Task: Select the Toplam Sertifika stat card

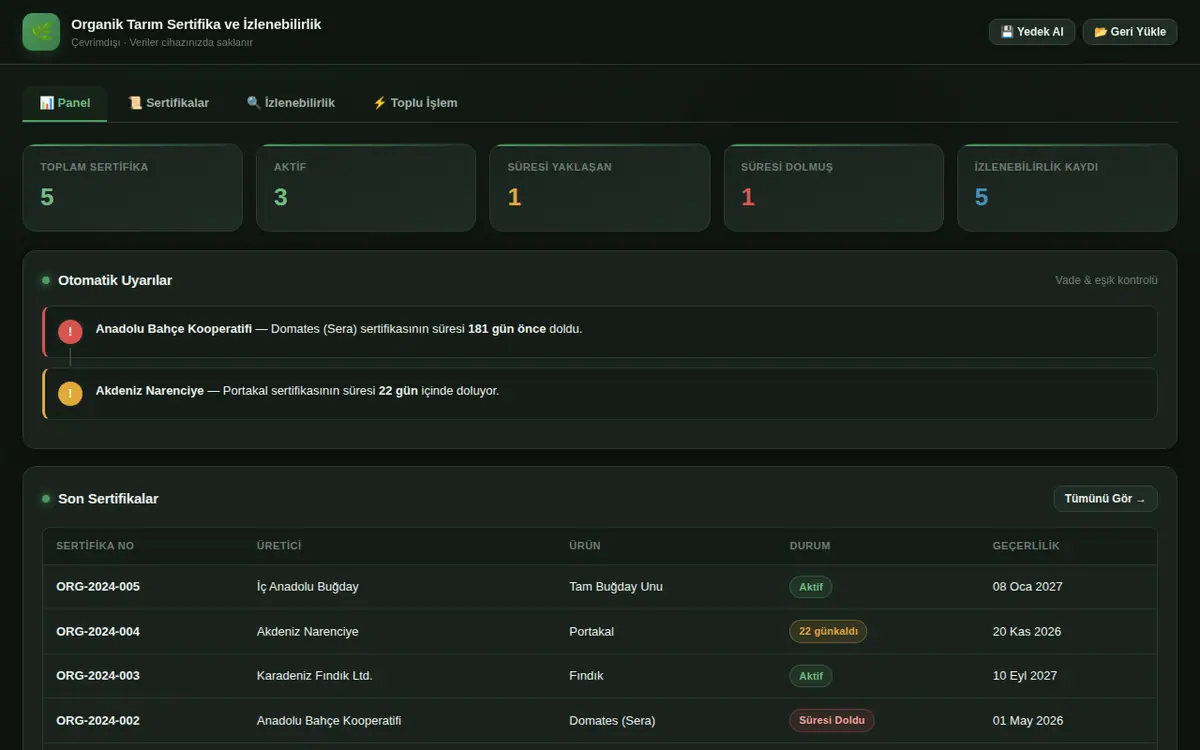Action: pyautogui.click(x=132, y=188)
